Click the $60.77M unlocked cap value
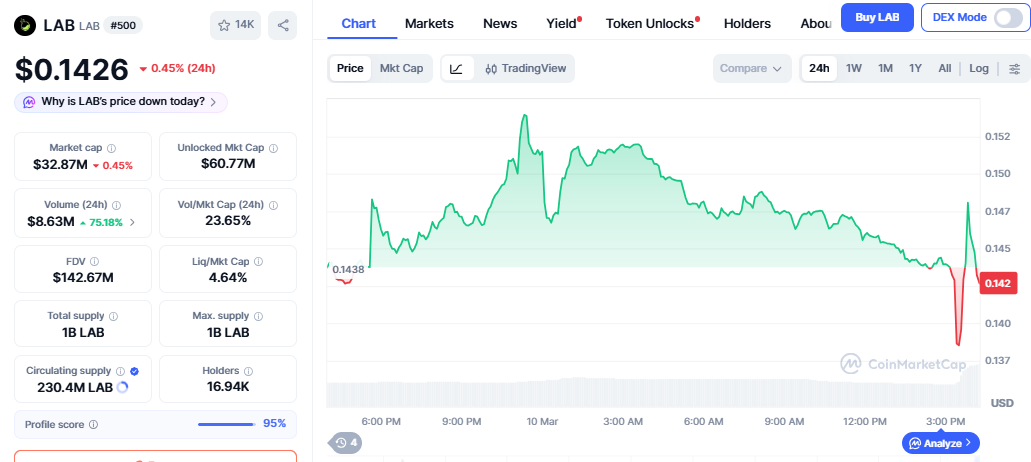 click(x=228, y=163)
